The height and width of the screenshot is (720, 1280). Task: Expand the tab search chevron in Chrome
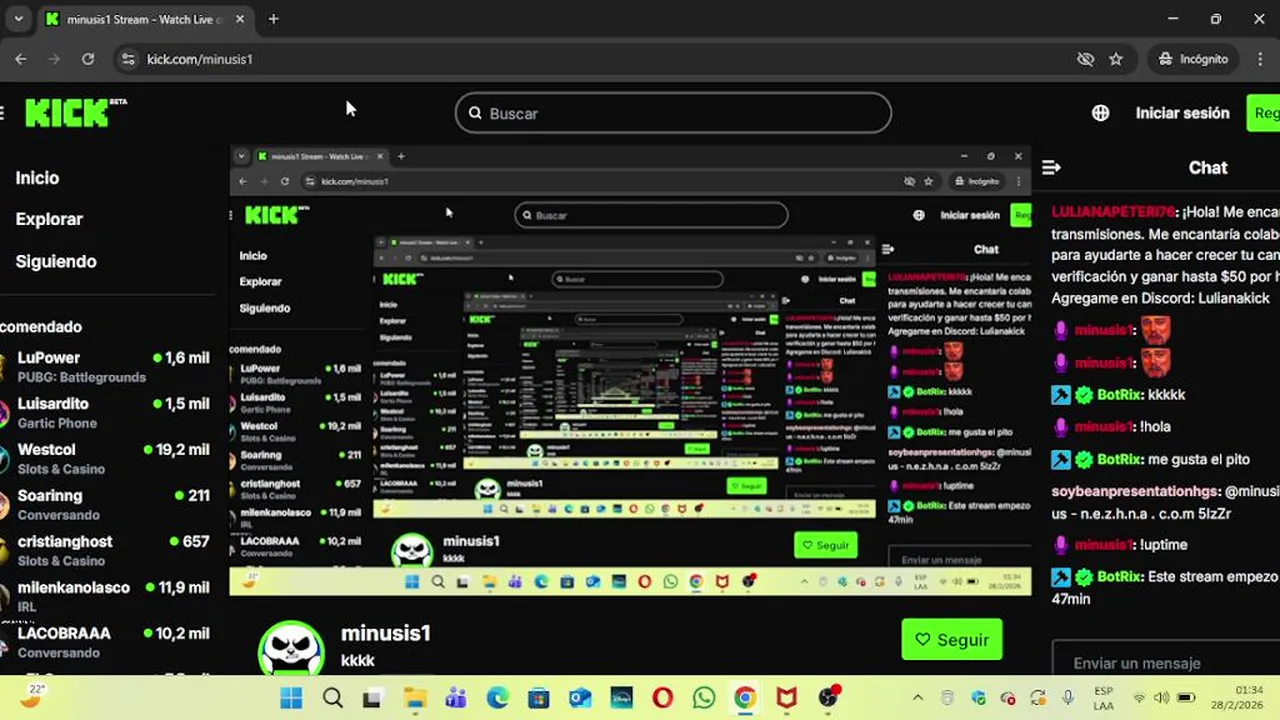click(18, 19)
